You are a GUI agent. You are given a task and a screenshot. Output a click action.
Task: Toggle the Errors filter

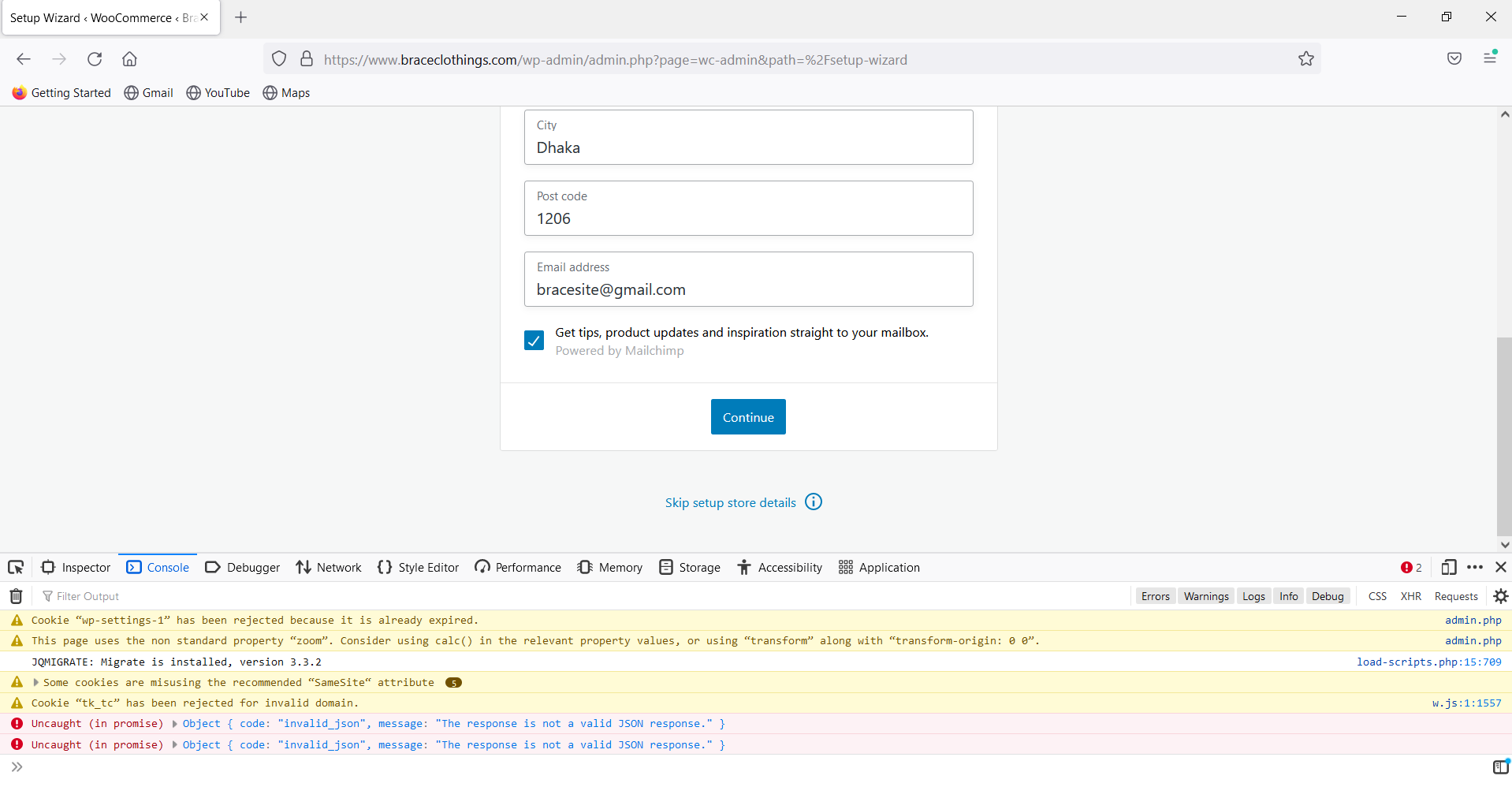pos(1155,596)
